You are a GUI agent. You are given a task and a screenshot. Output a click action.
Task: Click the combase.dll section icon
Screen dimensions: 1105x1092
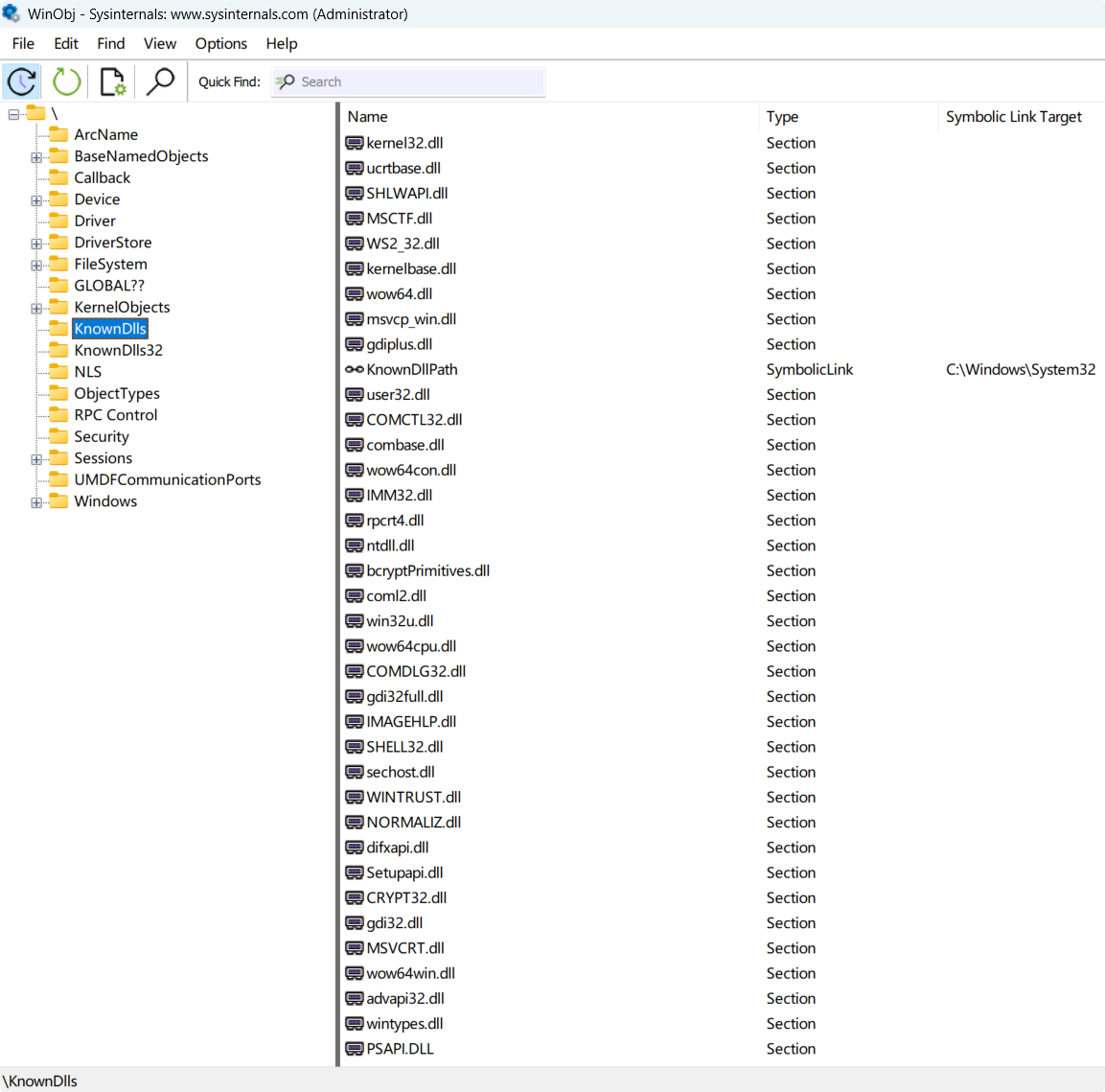coord(355,445)
